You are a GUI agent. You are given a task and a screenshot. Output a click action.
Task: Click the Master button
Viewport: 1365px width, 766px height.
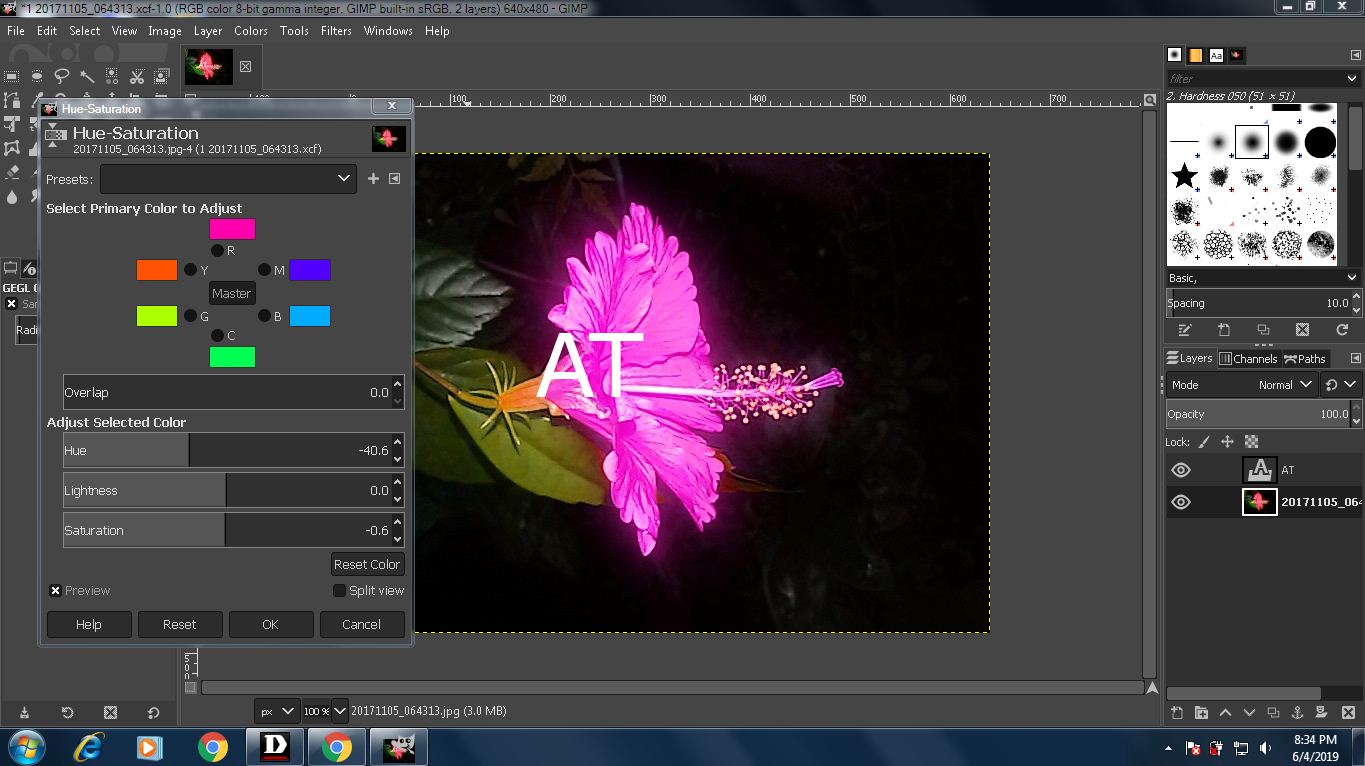[231, 293]
